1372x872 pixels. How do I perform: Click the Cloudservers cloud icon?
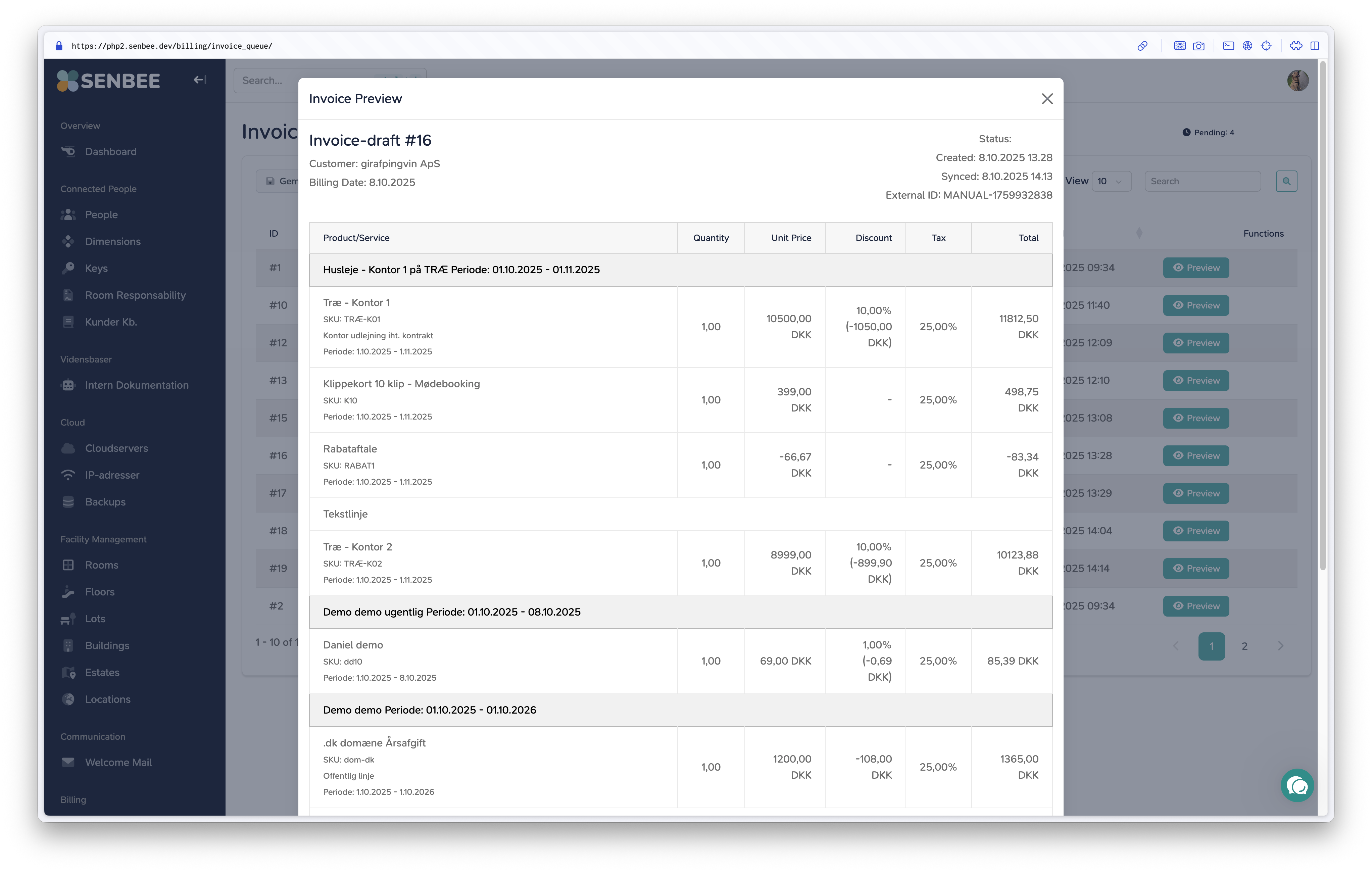pyautogui.click(x=68, y=448)
